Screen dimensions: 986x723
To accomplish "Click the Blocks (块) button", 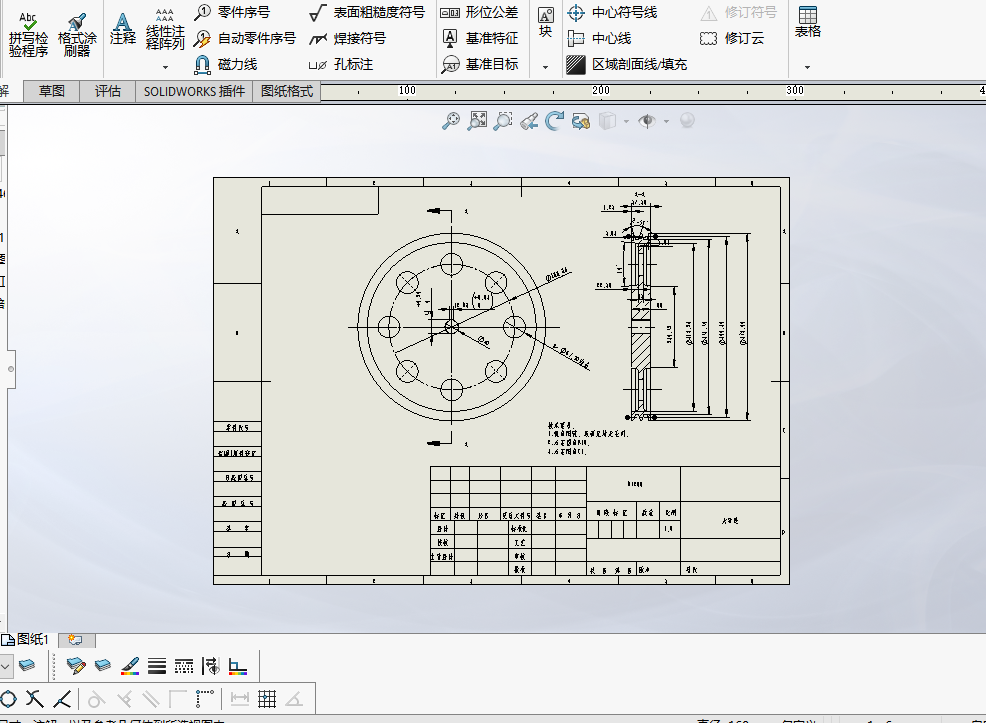I will 546,23.
